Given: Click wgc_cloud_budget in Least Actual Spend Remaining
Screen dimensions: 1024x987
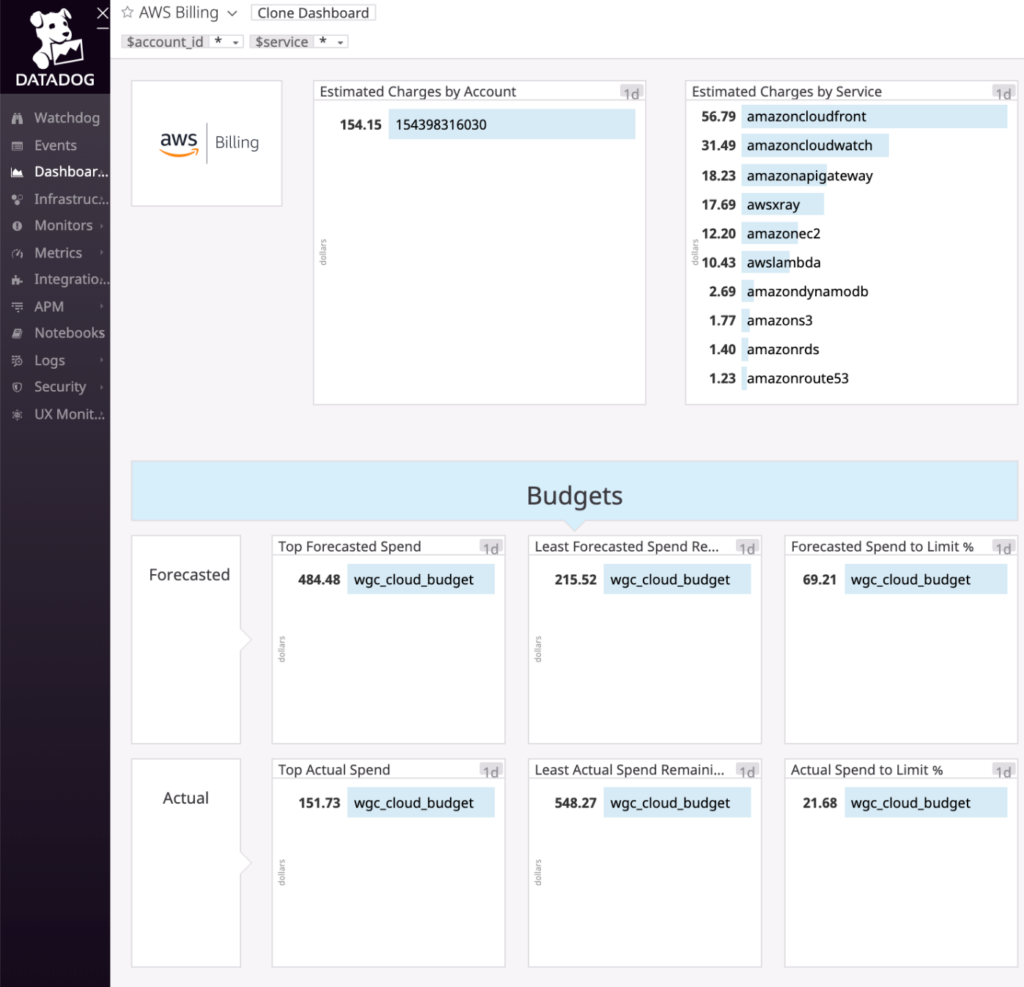Looking at the screenshot, I should (x=677, y=803).
